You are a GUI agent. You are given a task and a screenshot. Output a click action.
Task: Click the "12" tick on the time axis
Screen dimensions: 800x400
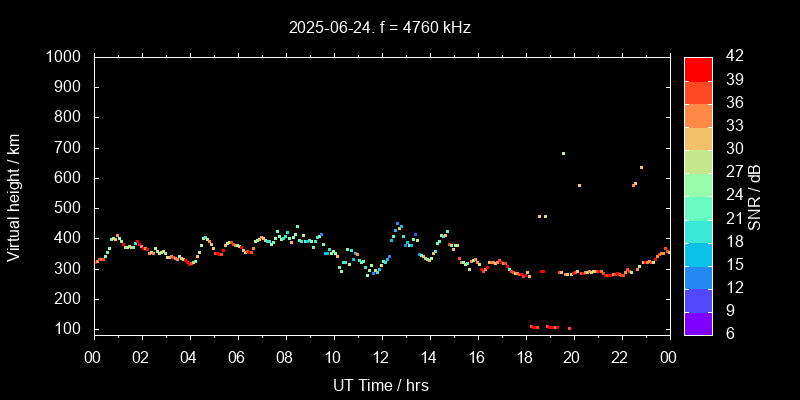[x=380, y=357]
